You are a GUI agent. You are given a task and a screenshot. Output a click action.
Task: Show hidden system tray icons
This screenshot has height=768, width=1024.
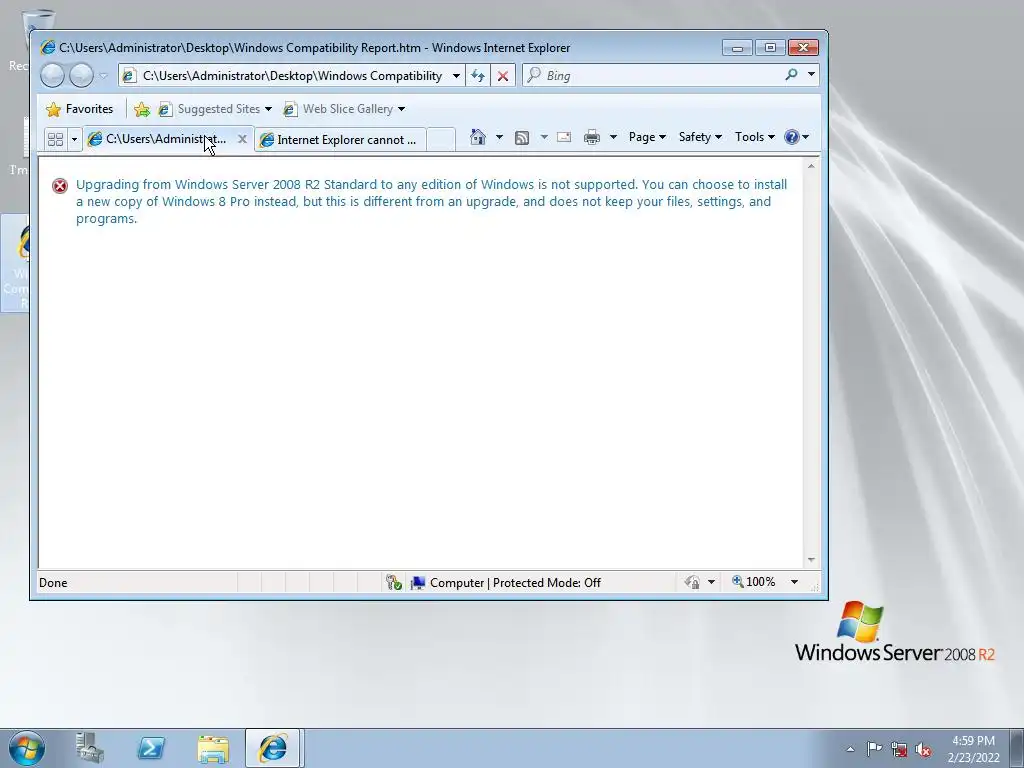tap(850, 749)
